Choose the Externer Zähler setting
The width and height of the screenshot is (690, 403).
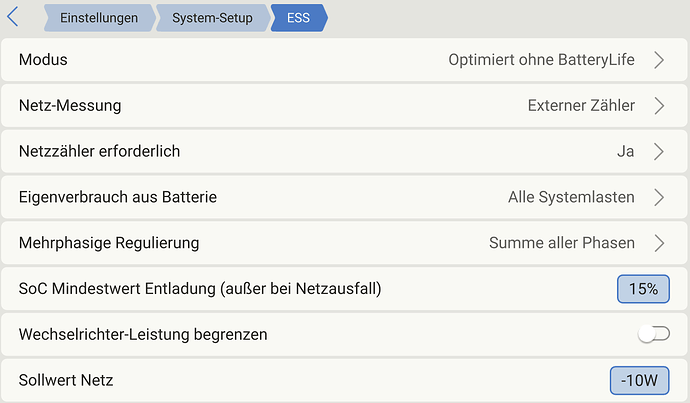(581, 106)
